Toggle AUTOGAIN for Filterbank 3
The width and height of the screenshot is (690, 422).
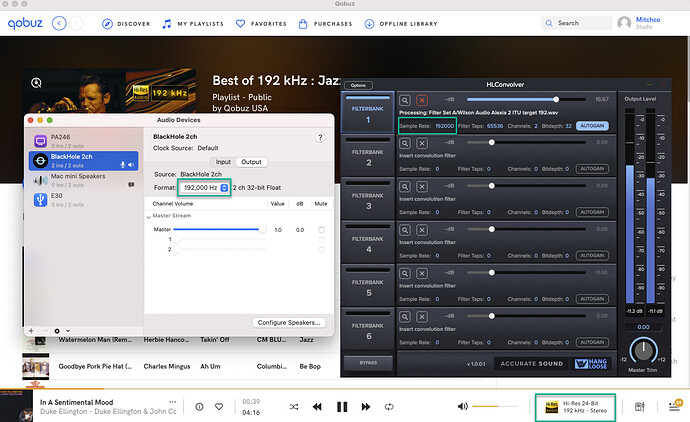592,212
